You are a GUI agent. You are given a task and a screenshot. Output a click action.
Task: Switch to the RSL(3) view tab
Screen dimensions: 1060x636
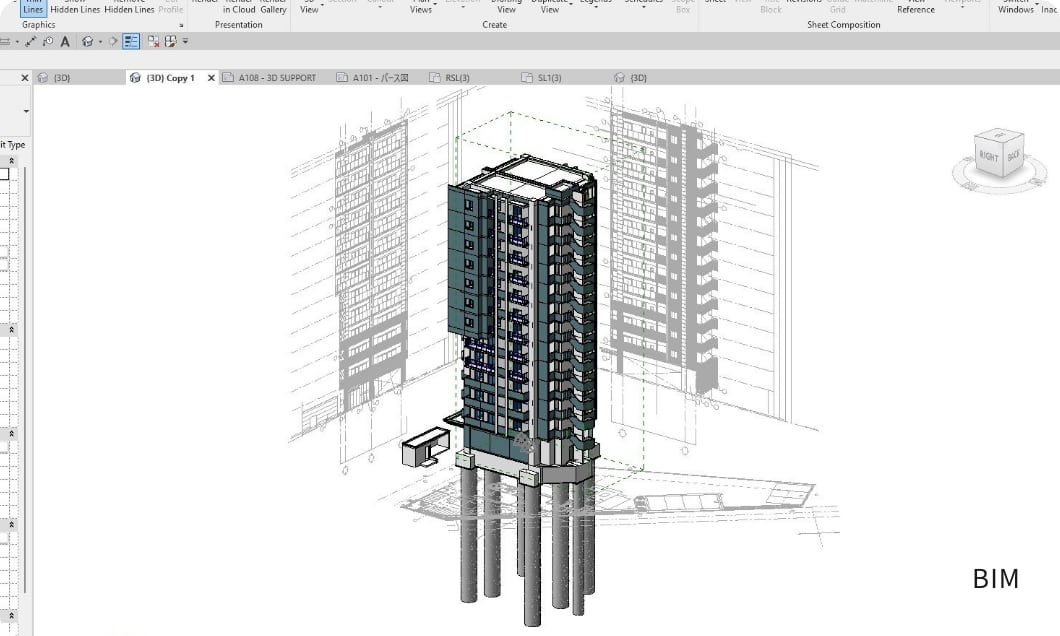click(456, 78)
